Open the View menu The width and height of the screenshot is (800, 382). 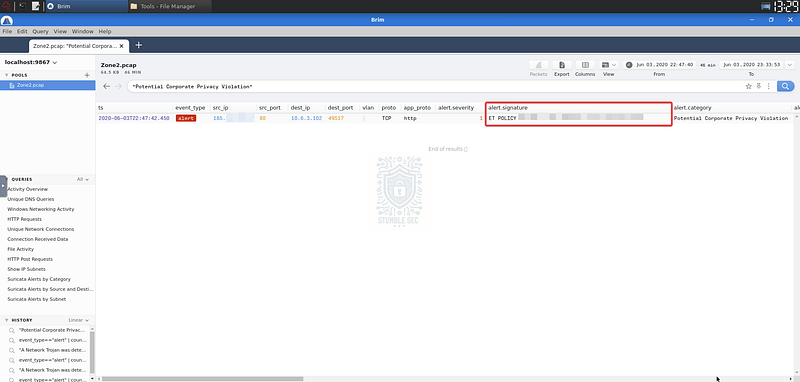pyautogui.click(x=60, y=31)
